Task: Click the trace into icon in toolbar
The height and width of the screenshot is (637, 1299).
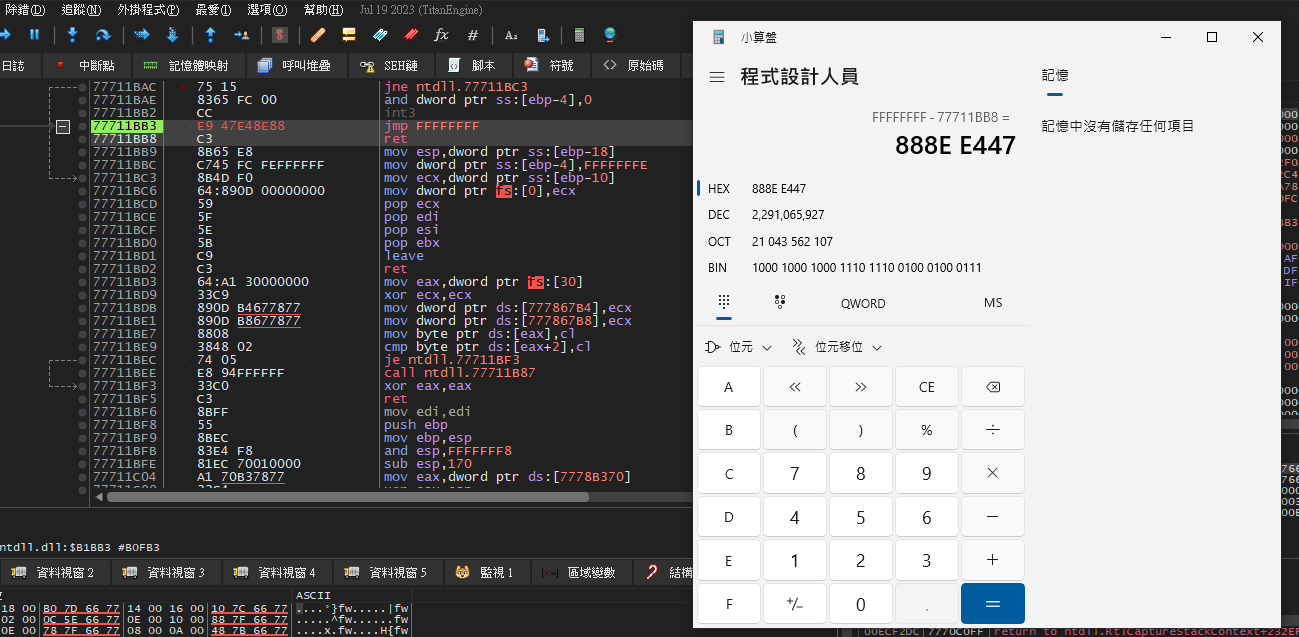Action: point(141,35)
